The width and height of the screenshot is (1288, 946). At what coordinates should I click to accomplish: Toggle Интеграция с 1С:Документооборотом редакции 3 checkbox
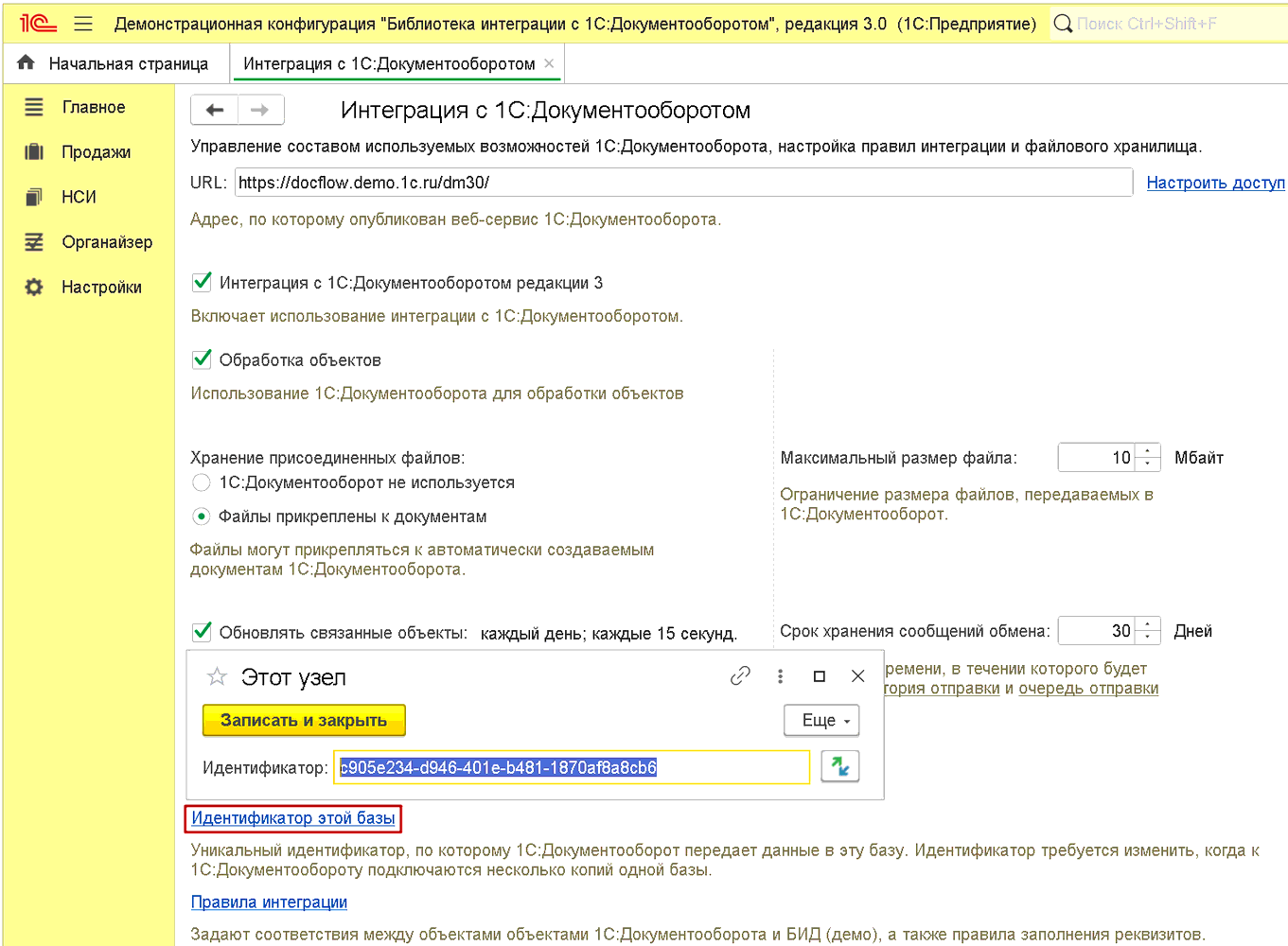pos(202,282)
